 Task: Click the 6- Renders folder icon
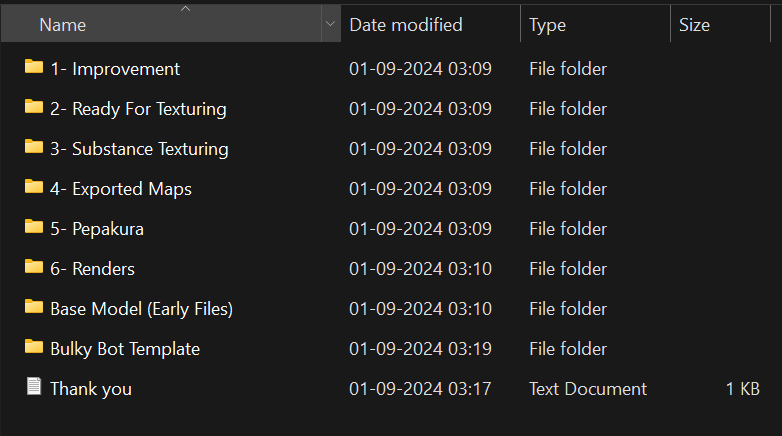coord(34,268)
